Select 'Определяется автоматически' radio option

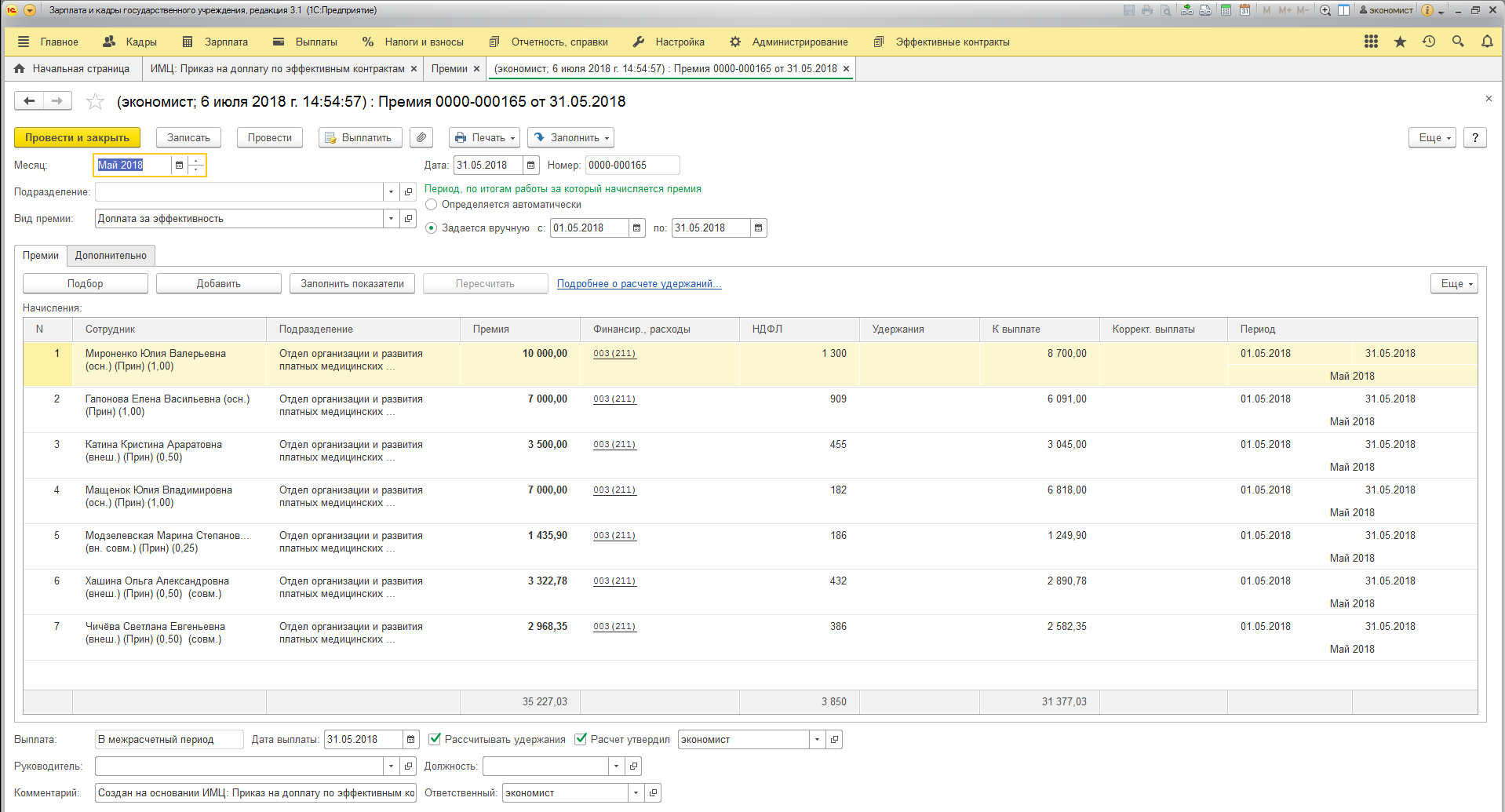coord(431,205)
